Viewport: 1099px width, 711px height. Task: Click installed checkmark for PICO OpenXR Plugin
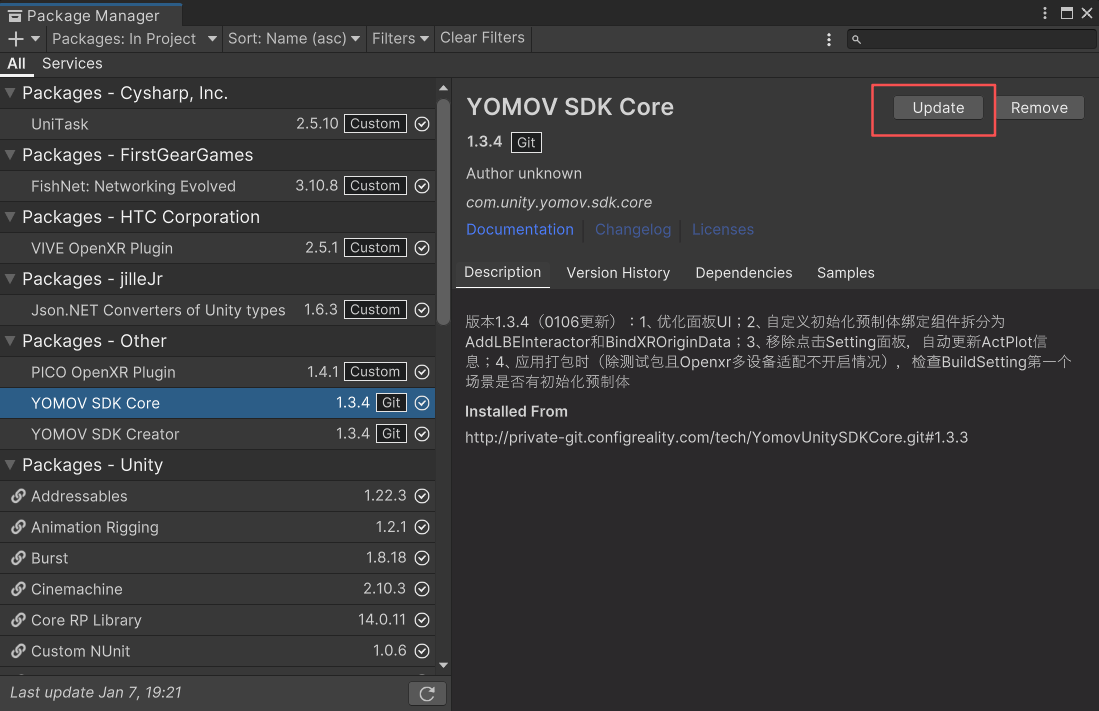[x=422, y=372]
